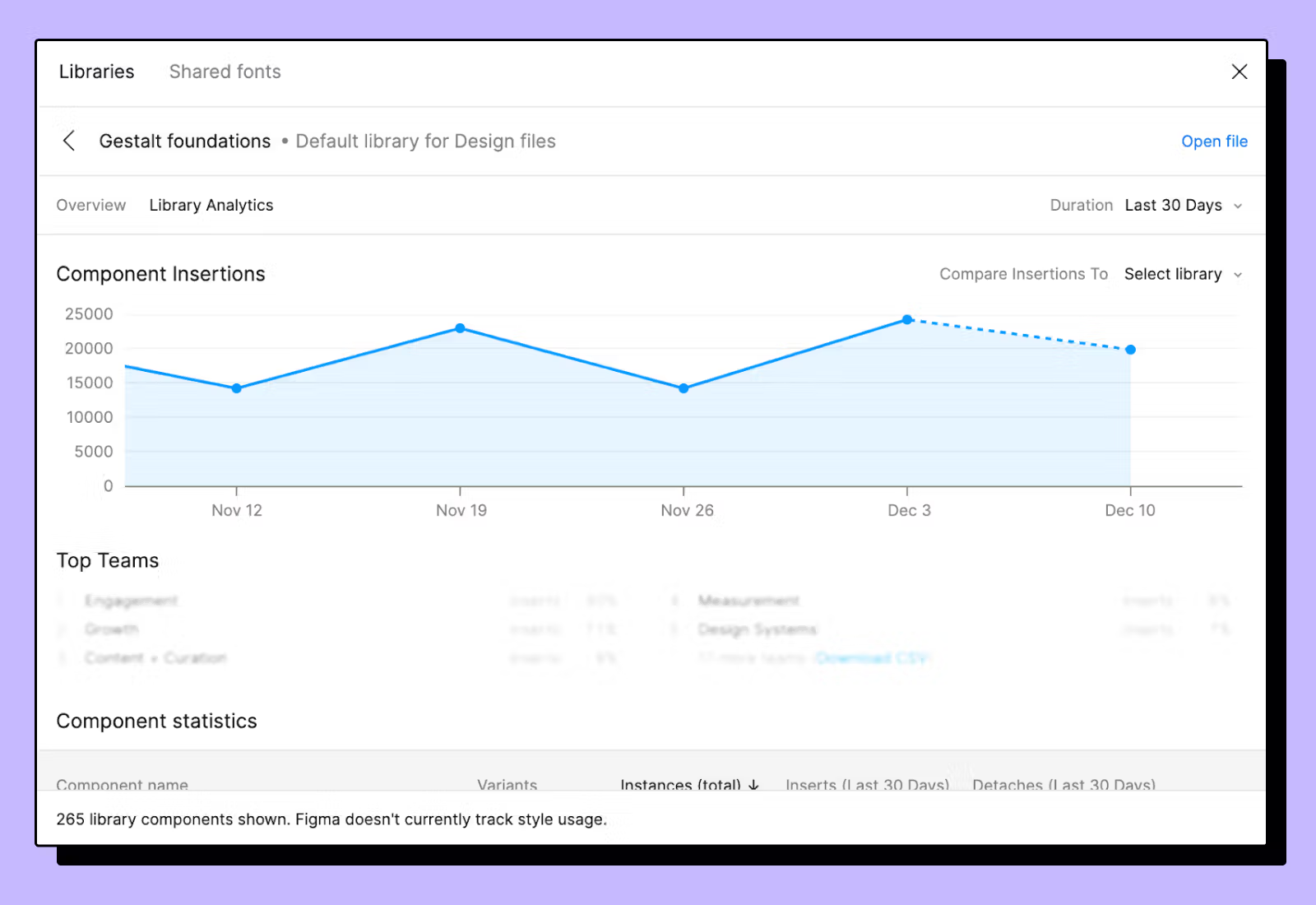The width and height of the screenshot is (1316, 905).
Task: Go back using the left chevron arrow
Action: (69, 142)
